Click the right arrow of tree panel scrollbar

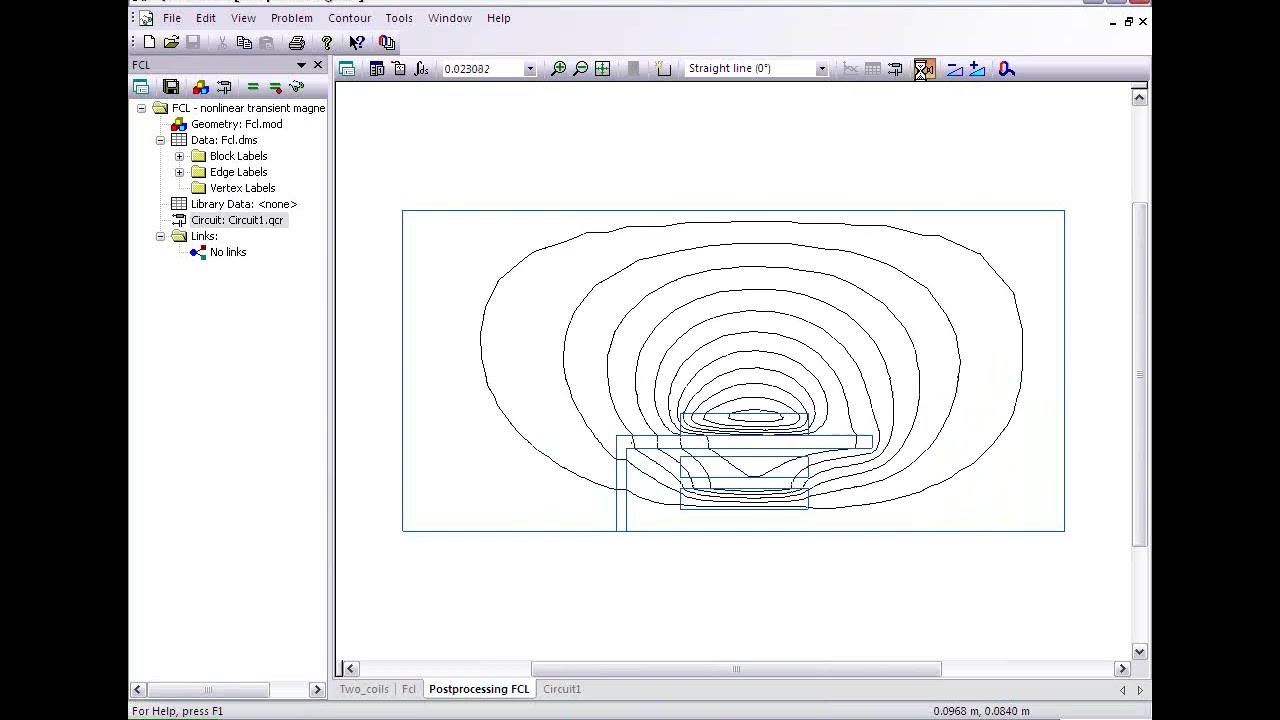(x=317, y=689)
